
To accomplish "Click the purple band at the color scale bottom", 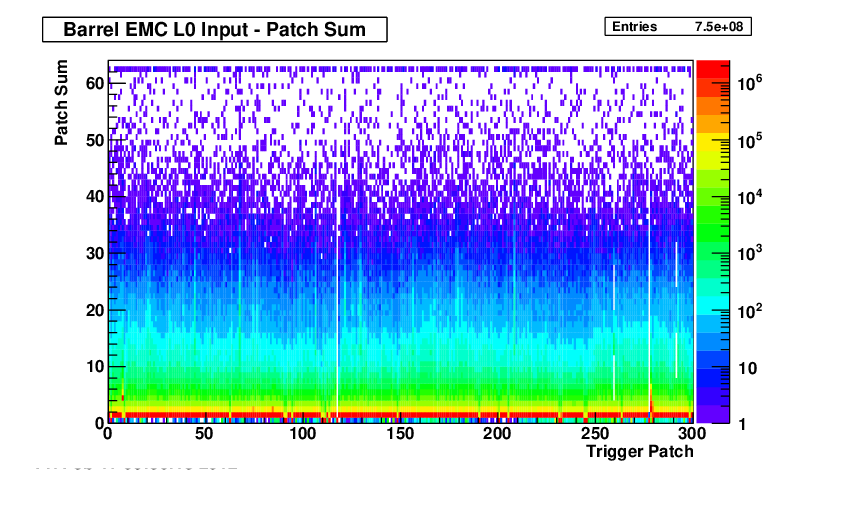I will [713, 414].
